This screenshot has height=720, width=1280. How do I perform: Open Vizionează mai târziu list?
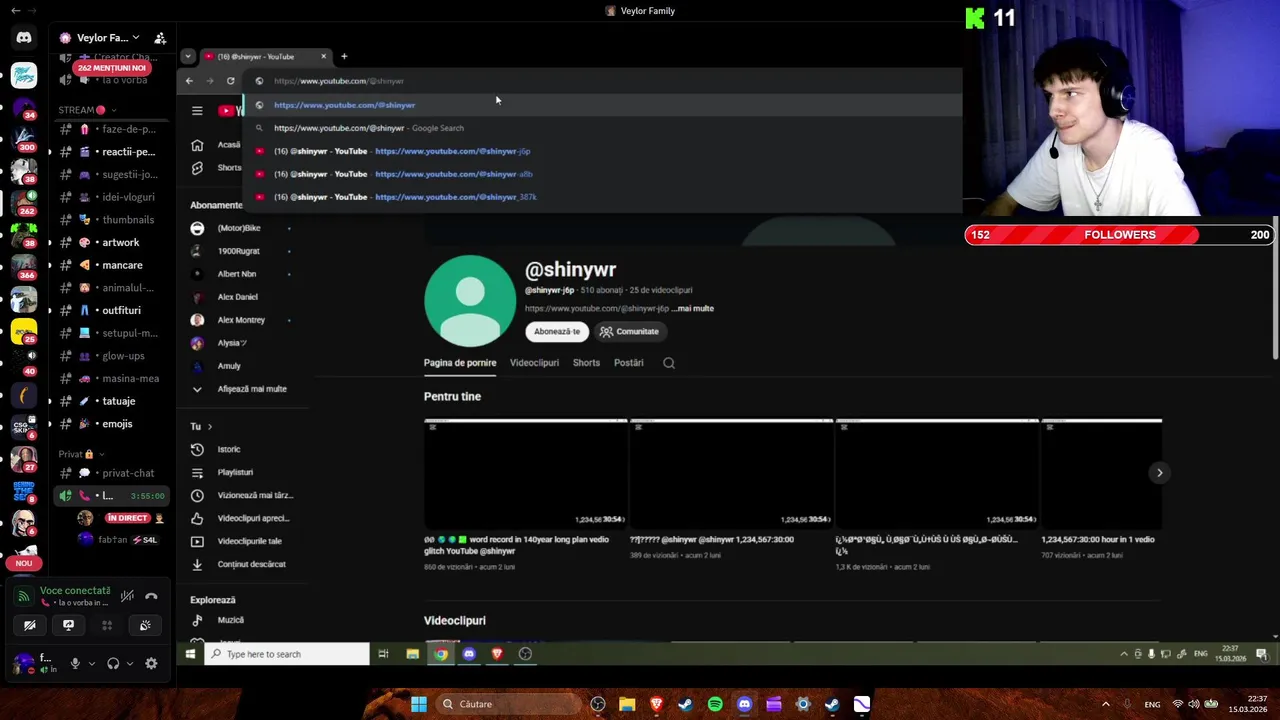240,495
